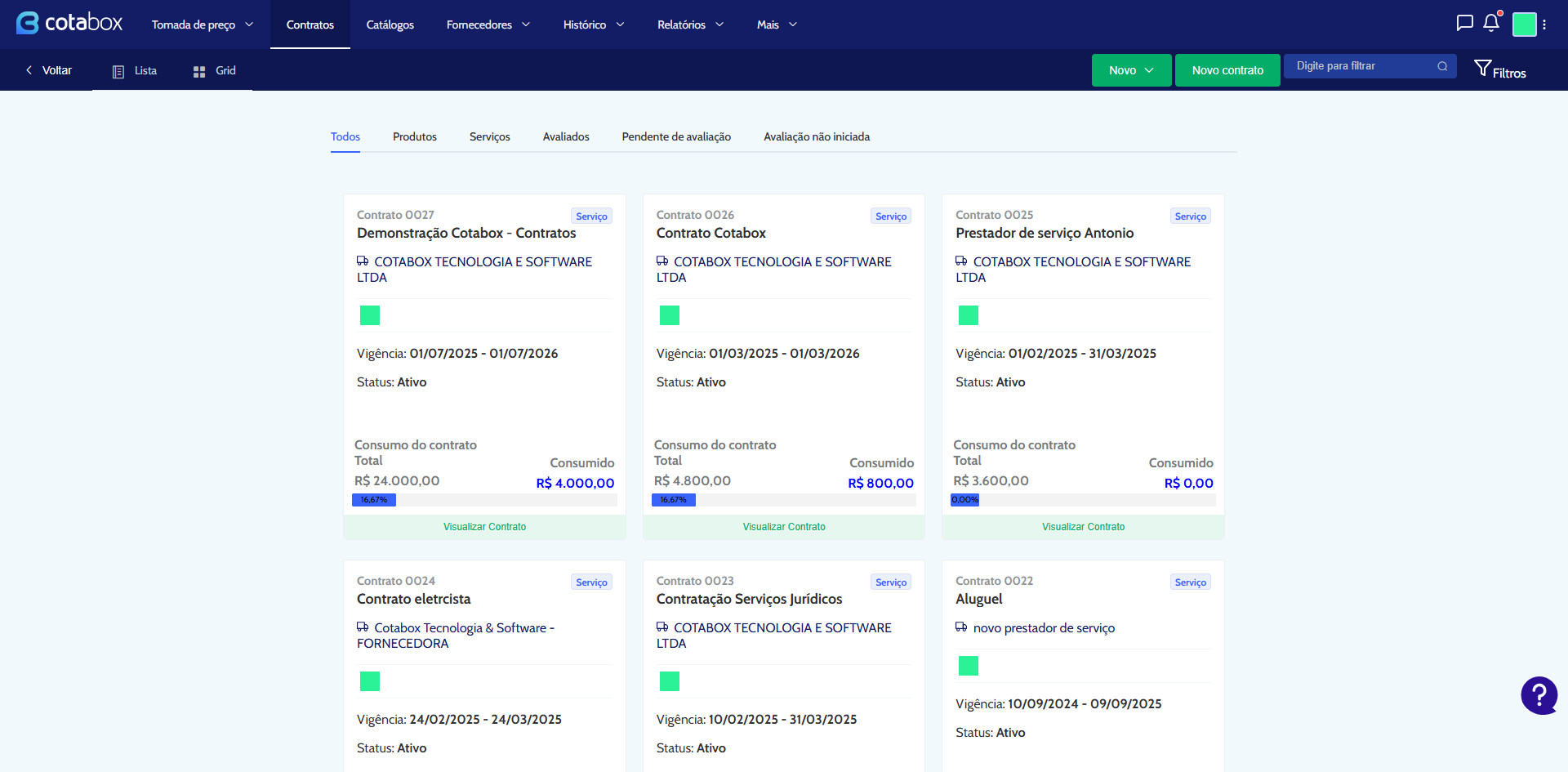Switch to Pendente de avaliação tab
The height and width of the screenshot is (772, 1568).
pyautogui.click(x=676, y=137)
